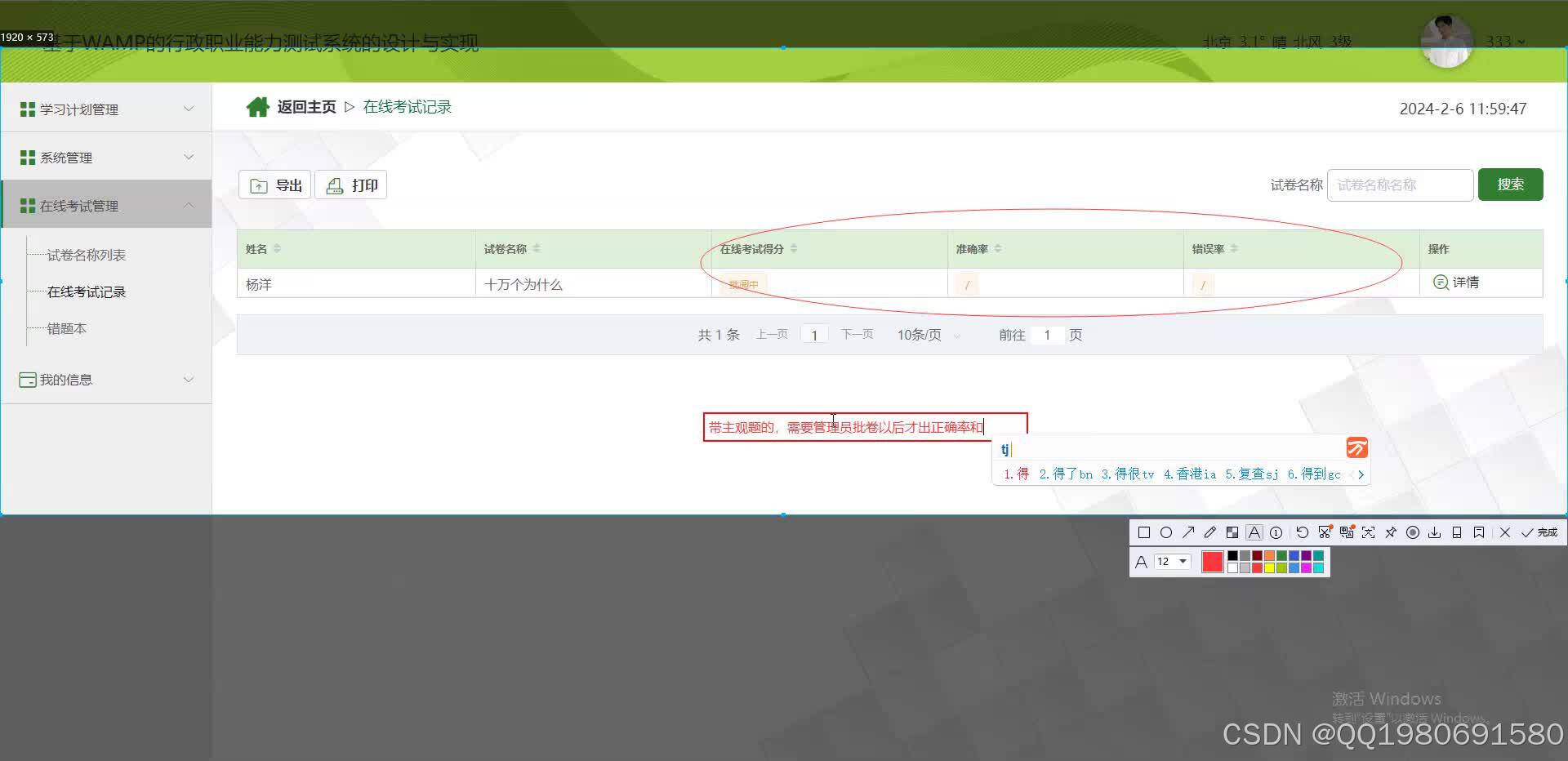Sort by the 在线考试得分 column

[794, 249]
